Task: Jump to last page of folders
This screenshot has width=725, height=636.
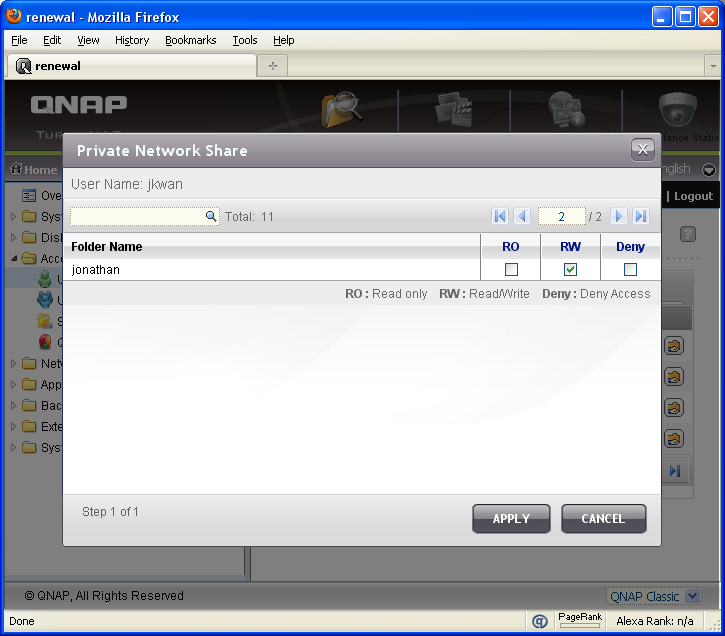Action: click(x=641, y=216)
